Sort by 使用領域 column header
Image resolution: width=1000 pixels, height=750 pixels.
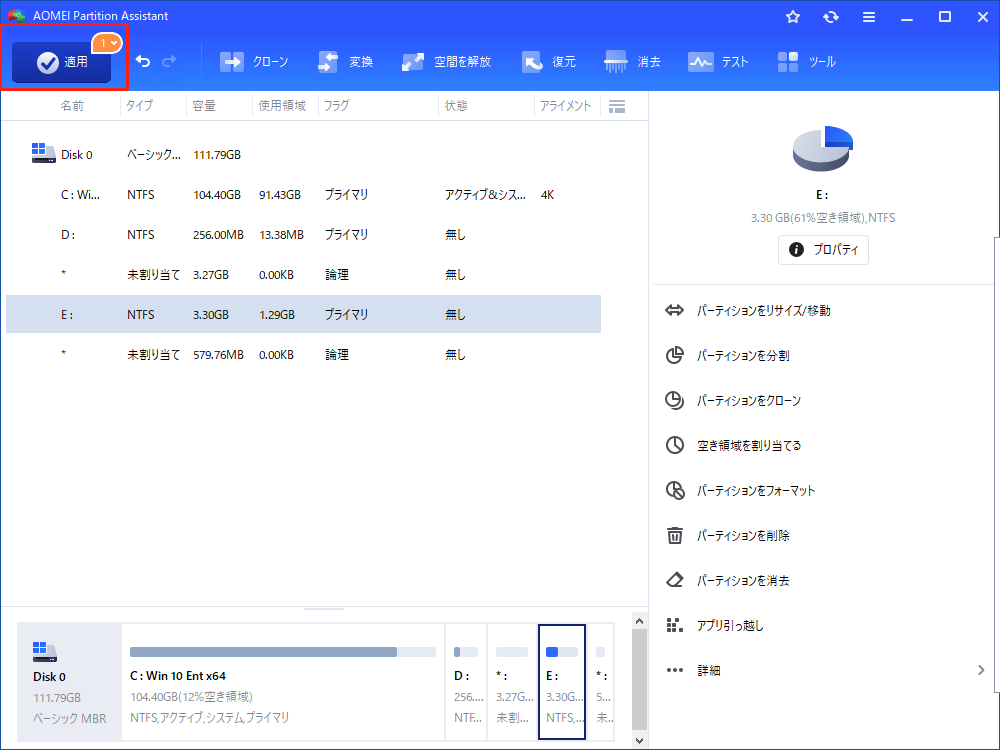[282, 106]
